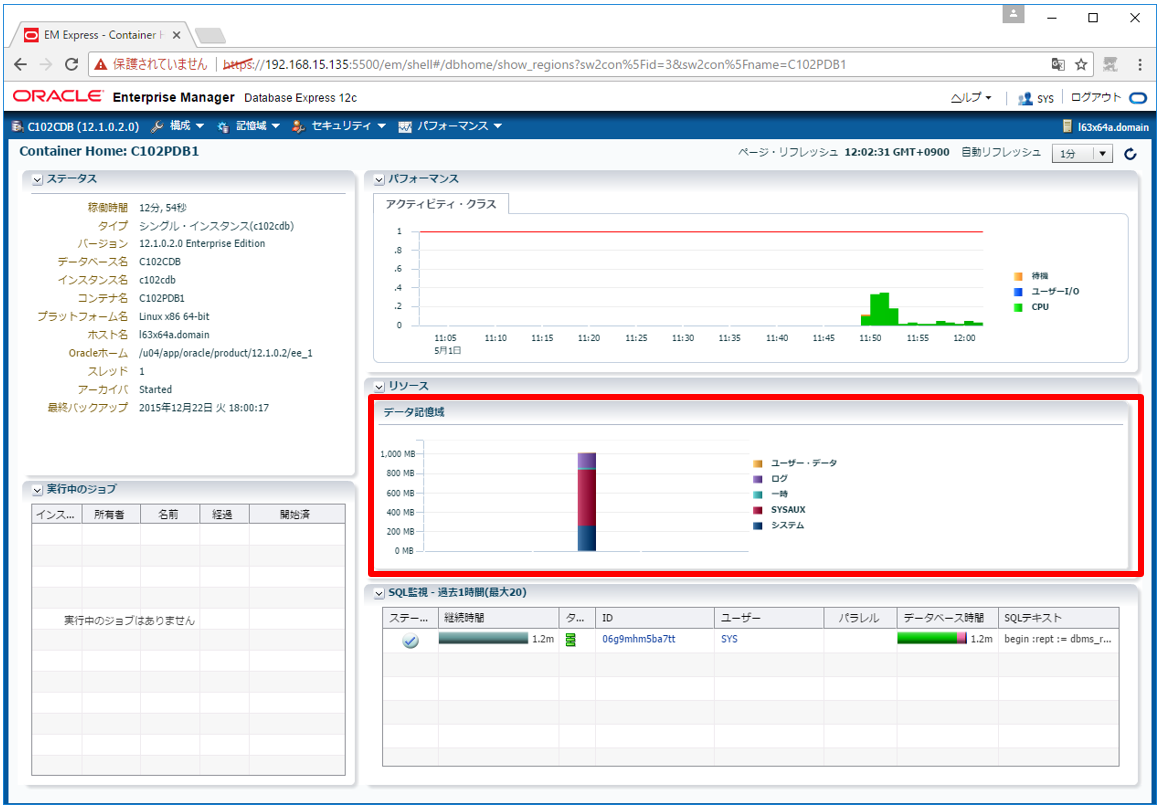The image size is (1160, 811).
Task: Click the ユーザー・データ legend swatch
Action: tap(758, 463)
